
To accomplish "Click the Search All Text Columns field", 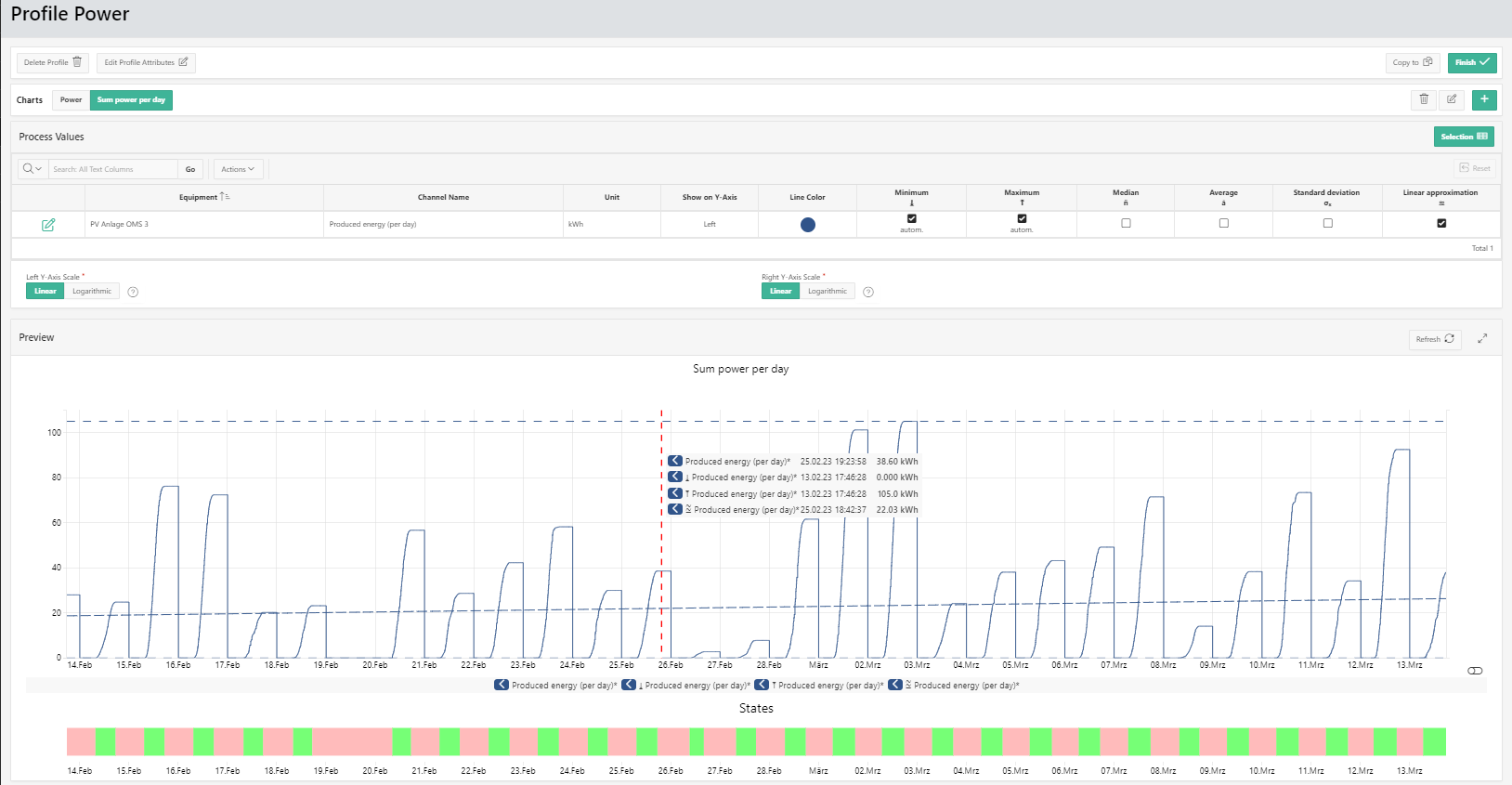I will (112, 169).
